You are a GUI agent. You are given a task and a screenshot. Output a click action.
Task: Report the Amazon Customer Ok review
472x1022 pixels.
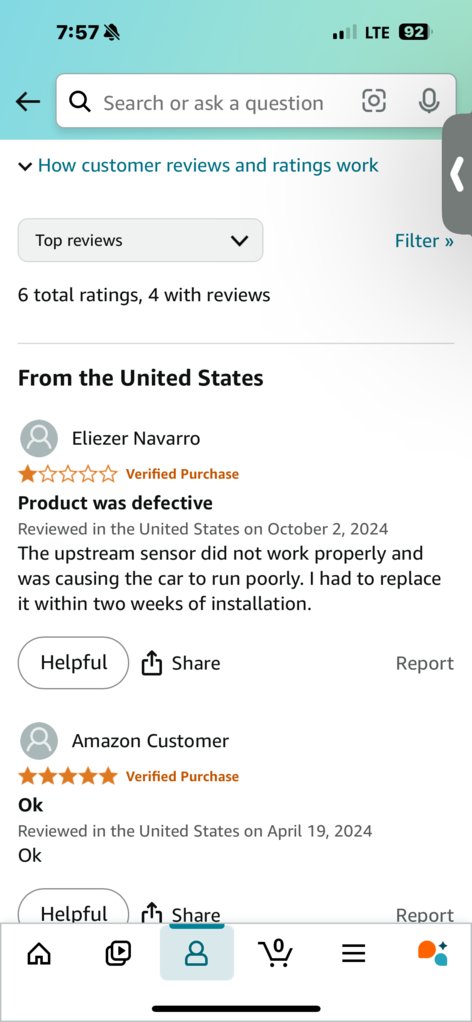pos(424,914)
